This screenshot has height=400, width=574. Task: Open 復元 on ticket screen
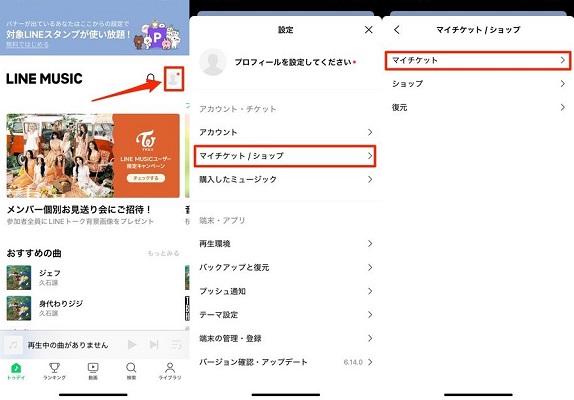click(478, 108)
